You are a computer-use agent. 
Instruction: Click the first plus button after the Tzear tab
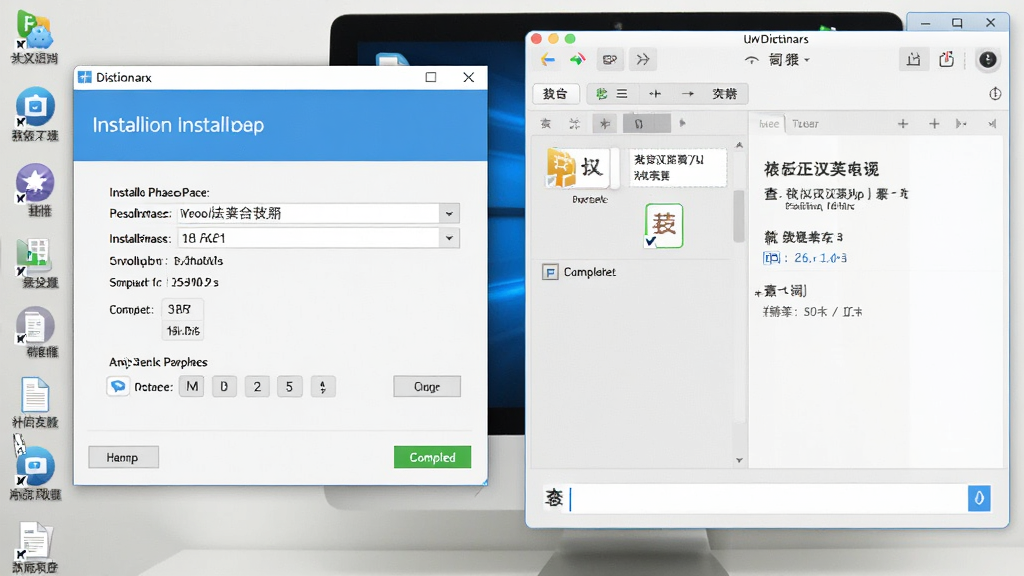coord(903,123)
